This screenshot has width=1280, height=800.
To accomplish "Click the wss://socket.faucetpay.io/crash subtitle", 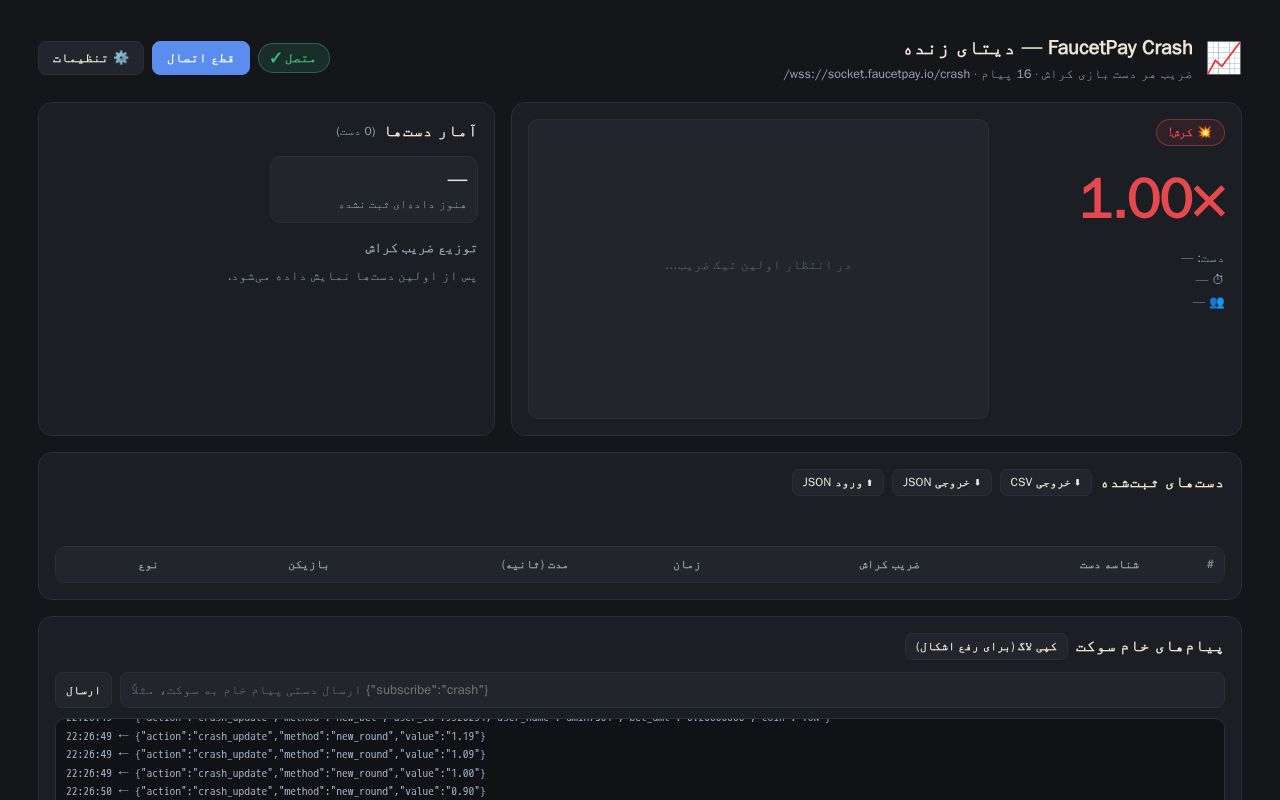I will 877,74.
